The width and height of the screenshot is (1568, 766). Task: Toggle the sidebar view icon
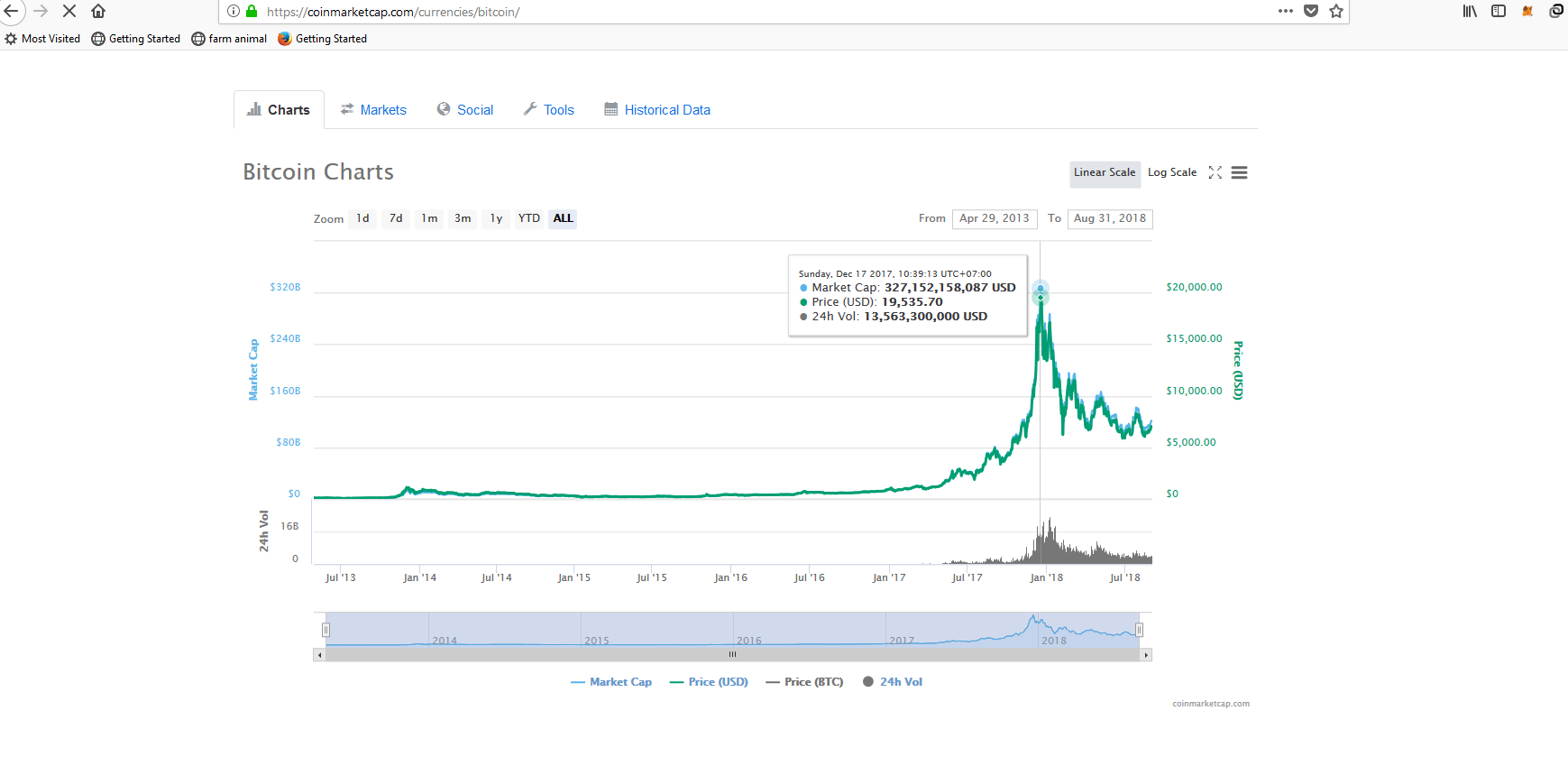[x=1499, y=12]
